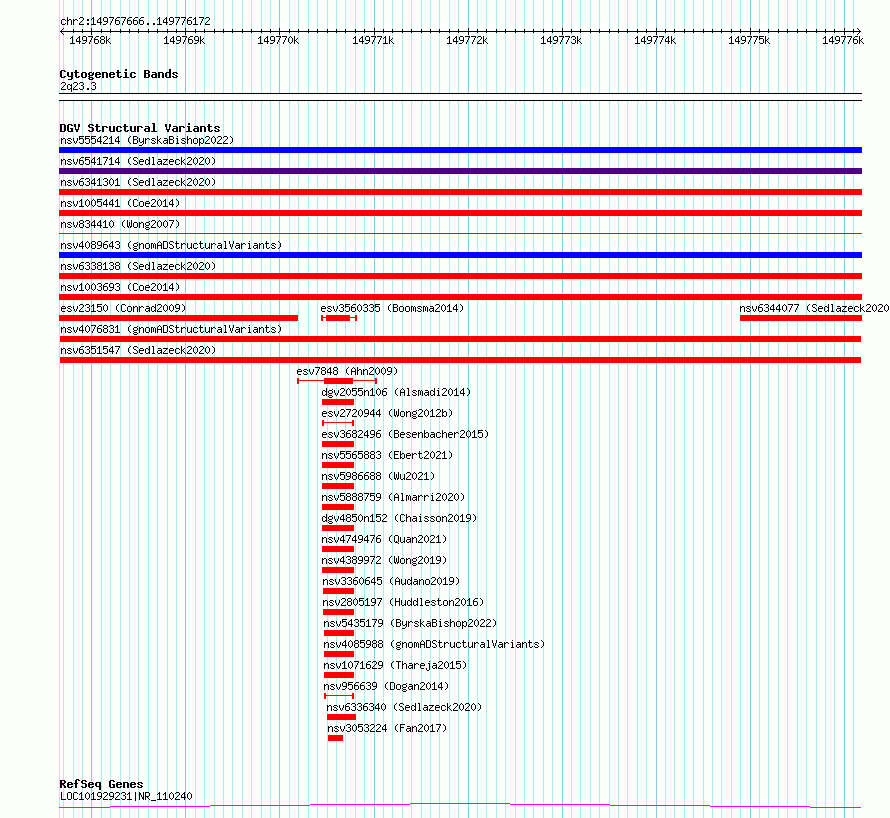Image resolution: width=890 pixels, height=818 pixels.
Task: Click esv23150 (Conrad2009) label
Action: click(123, 308)
